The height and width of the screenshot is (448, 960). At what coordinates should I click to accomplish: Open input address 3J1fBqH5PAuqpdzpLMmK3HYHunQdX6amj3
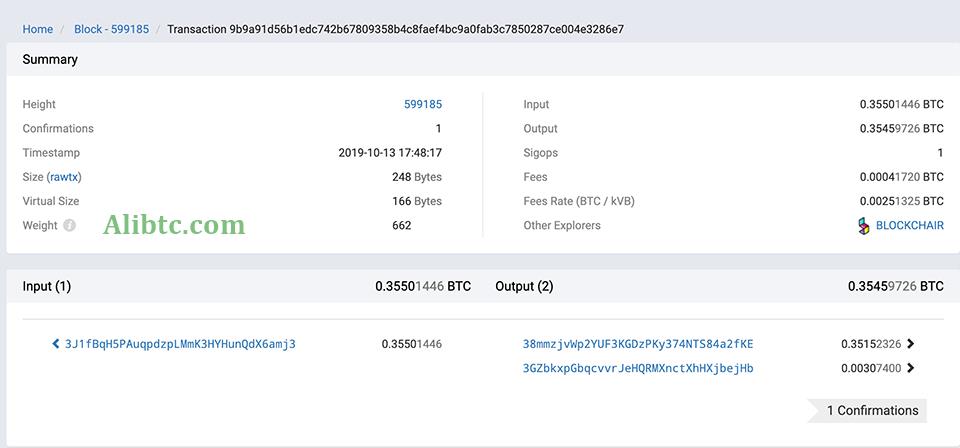180,344
